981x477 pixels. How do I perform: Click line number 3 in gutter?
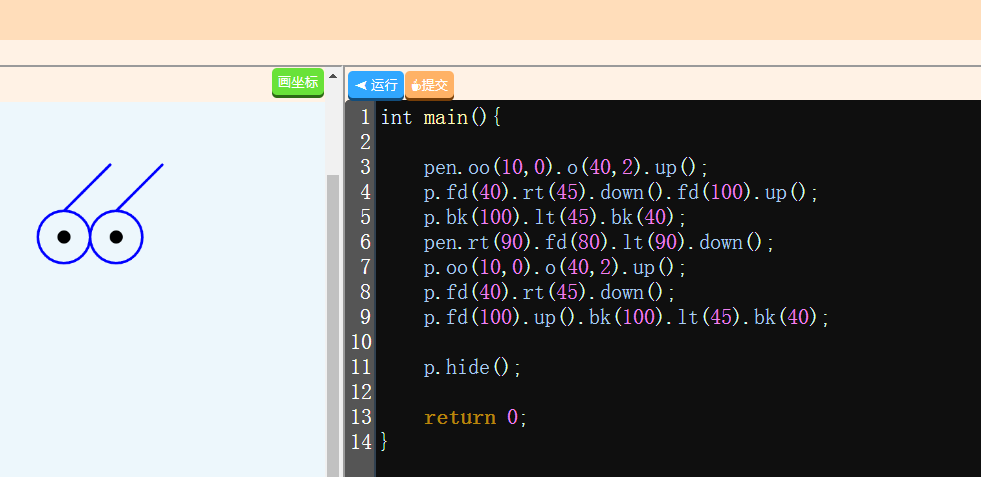coord(365,167)
